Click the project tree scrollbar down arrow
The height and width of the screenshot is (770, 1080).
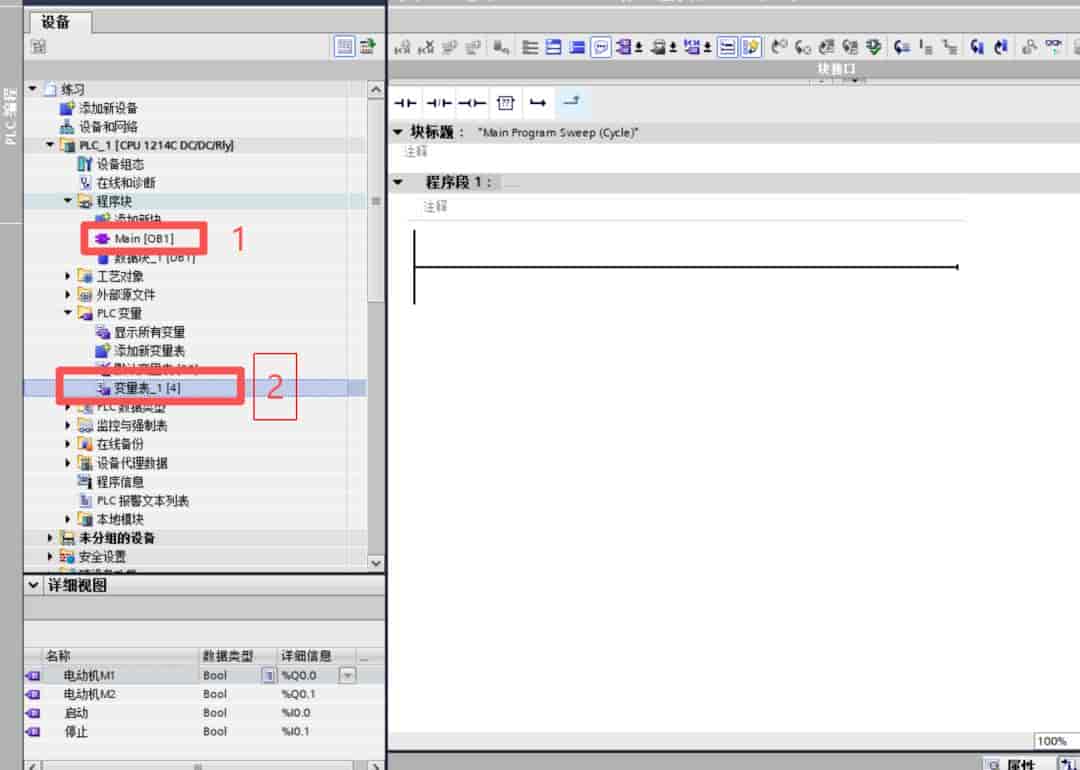[x=375, y=563]
